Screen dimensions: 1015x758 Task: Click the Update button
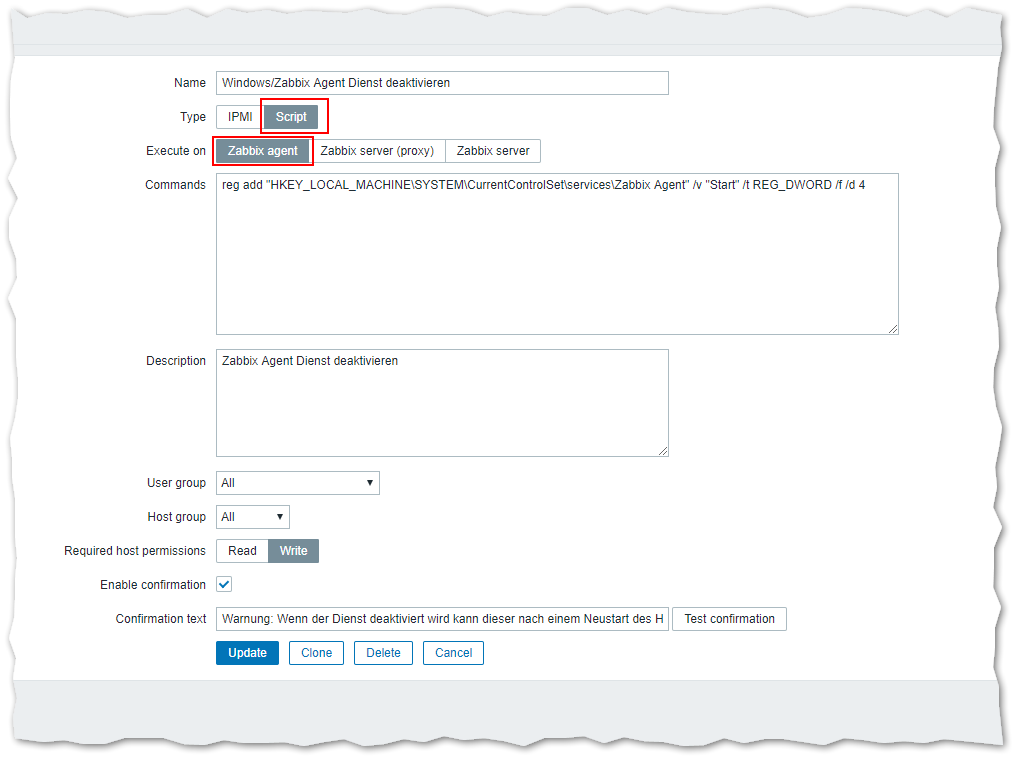[x=247, y=653]
